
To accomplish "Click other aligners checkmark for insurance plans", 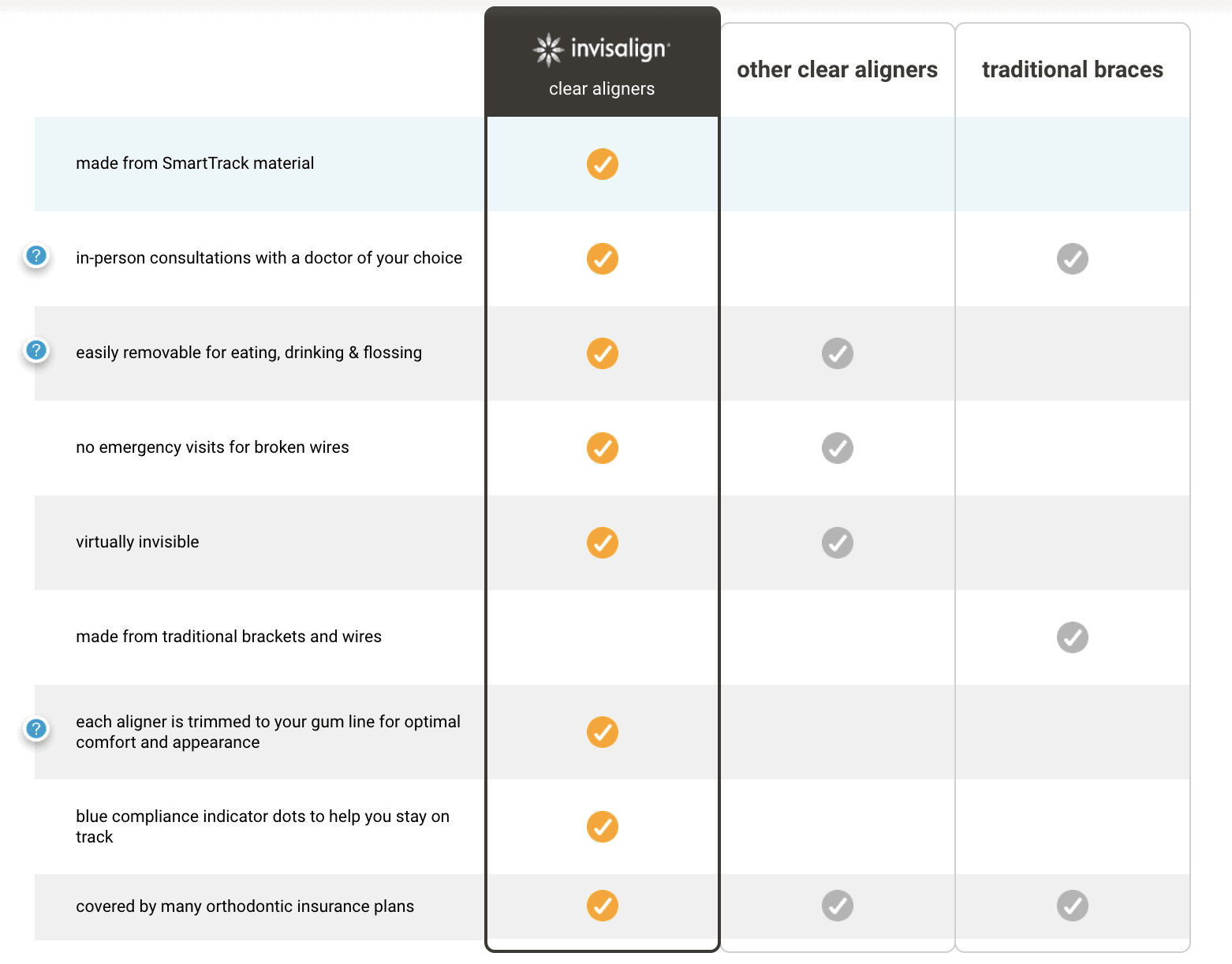I will [x=838, y=906].
